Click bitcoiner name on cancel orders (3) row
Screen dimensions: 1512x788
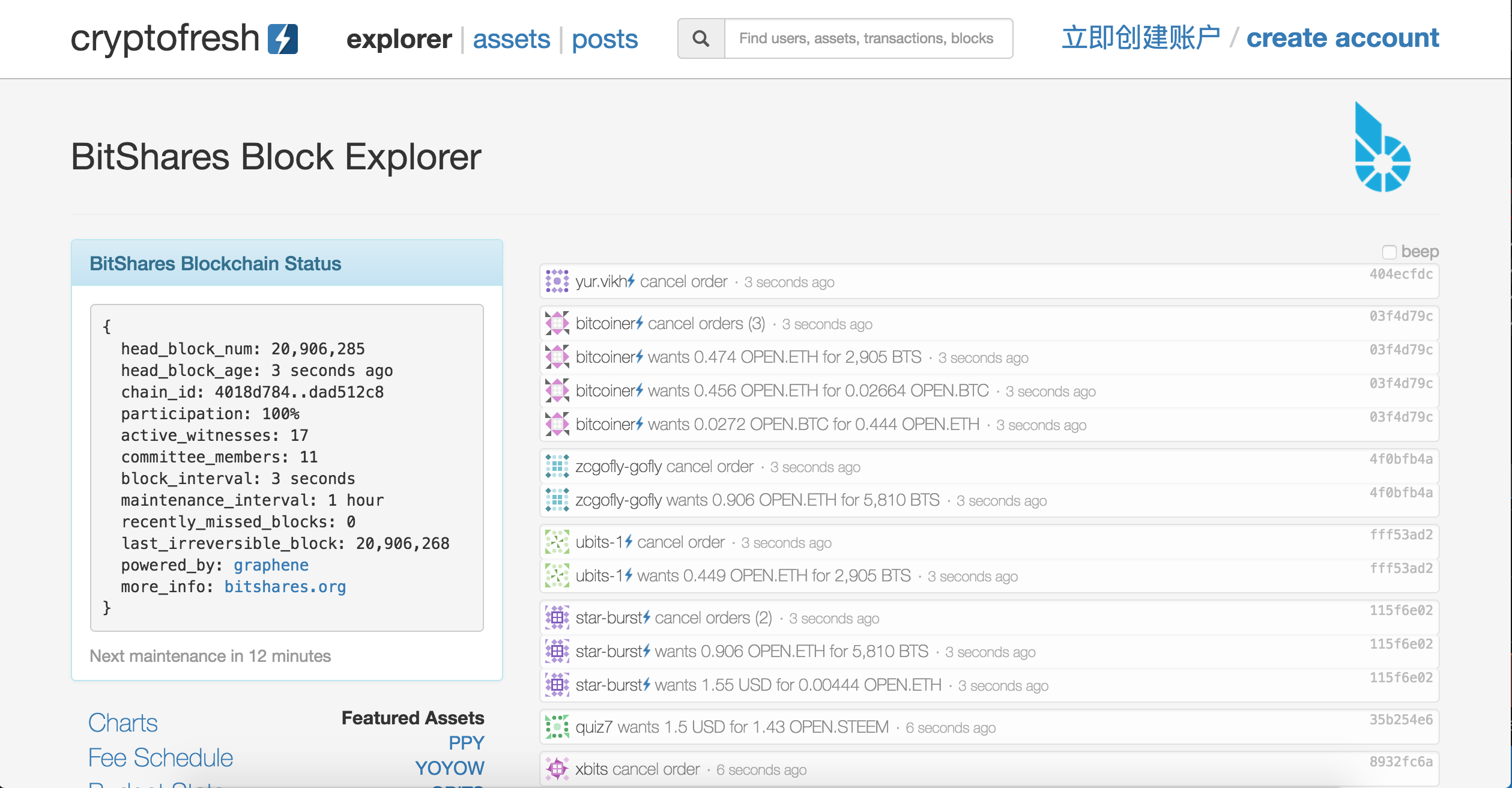coord(605,323)
